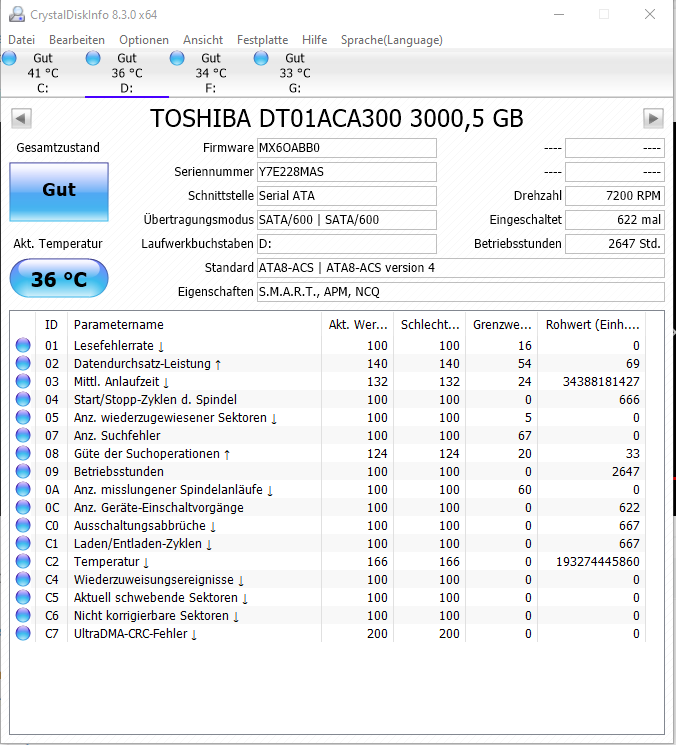Click status icon of Laden/Entladen-Zyklen row
The image size is (676, 745).
pos(23,543)
